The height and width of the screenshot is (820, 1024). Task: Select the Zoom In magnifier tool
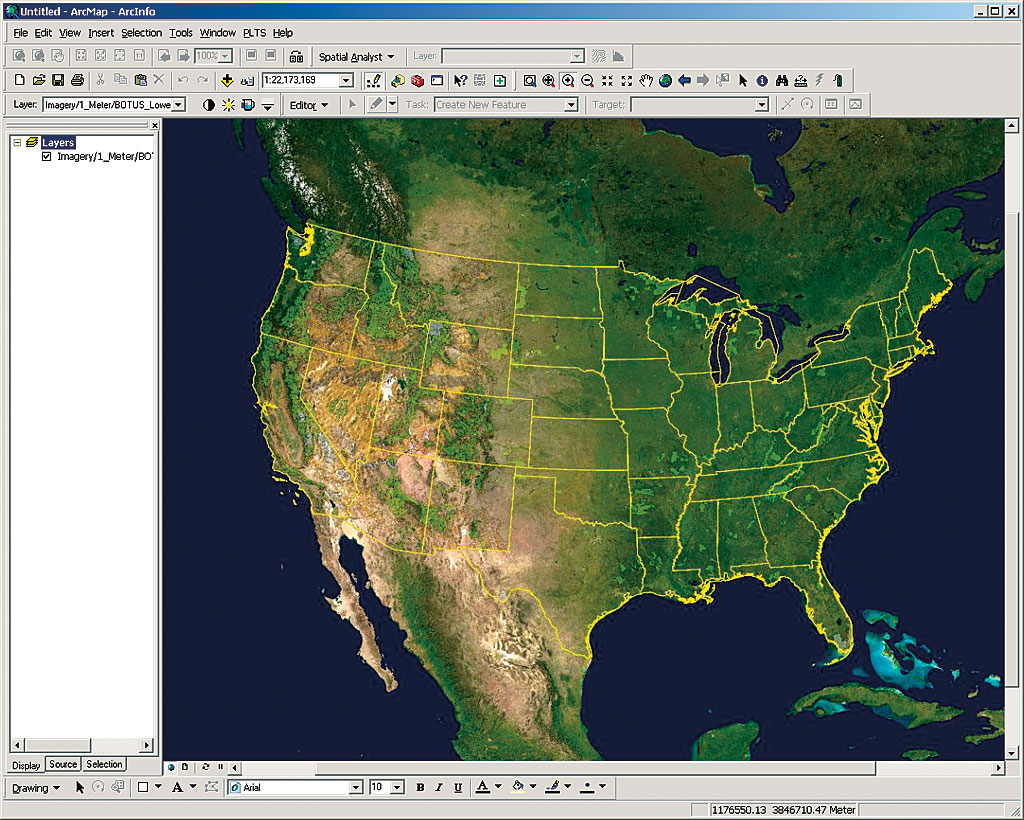tap(568, 80)
